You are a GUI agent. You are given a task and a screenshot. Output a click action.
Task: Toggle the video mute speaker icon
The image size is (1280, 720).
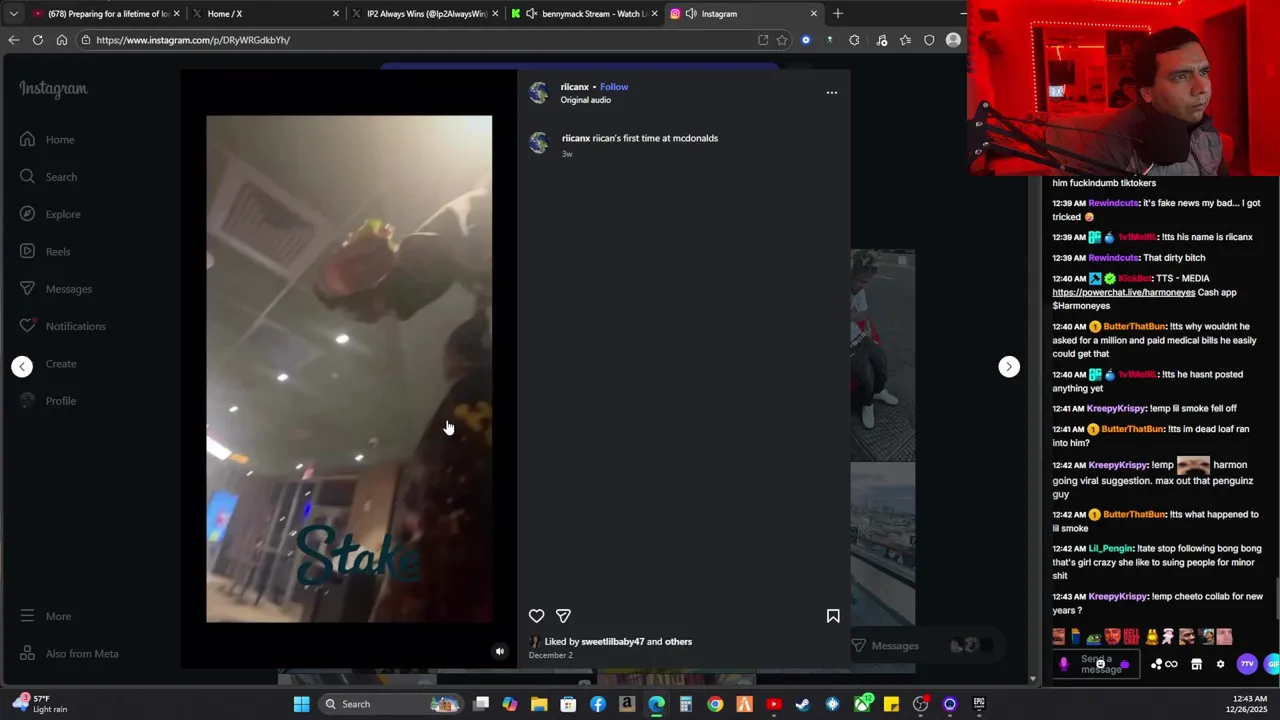500,651
